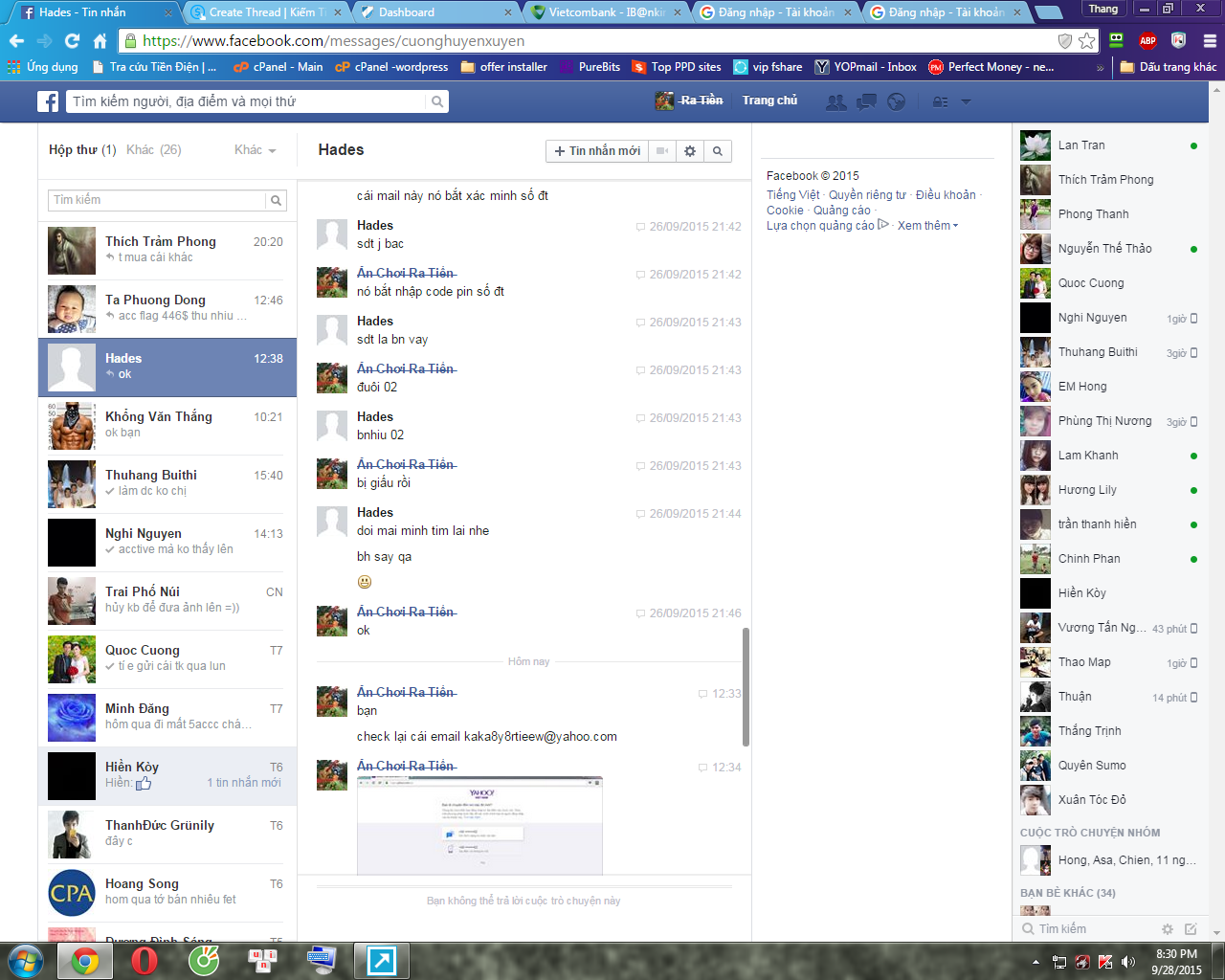Open Opera from the taskbar
The image size is (1225, 980).
[x=145, y=960]
